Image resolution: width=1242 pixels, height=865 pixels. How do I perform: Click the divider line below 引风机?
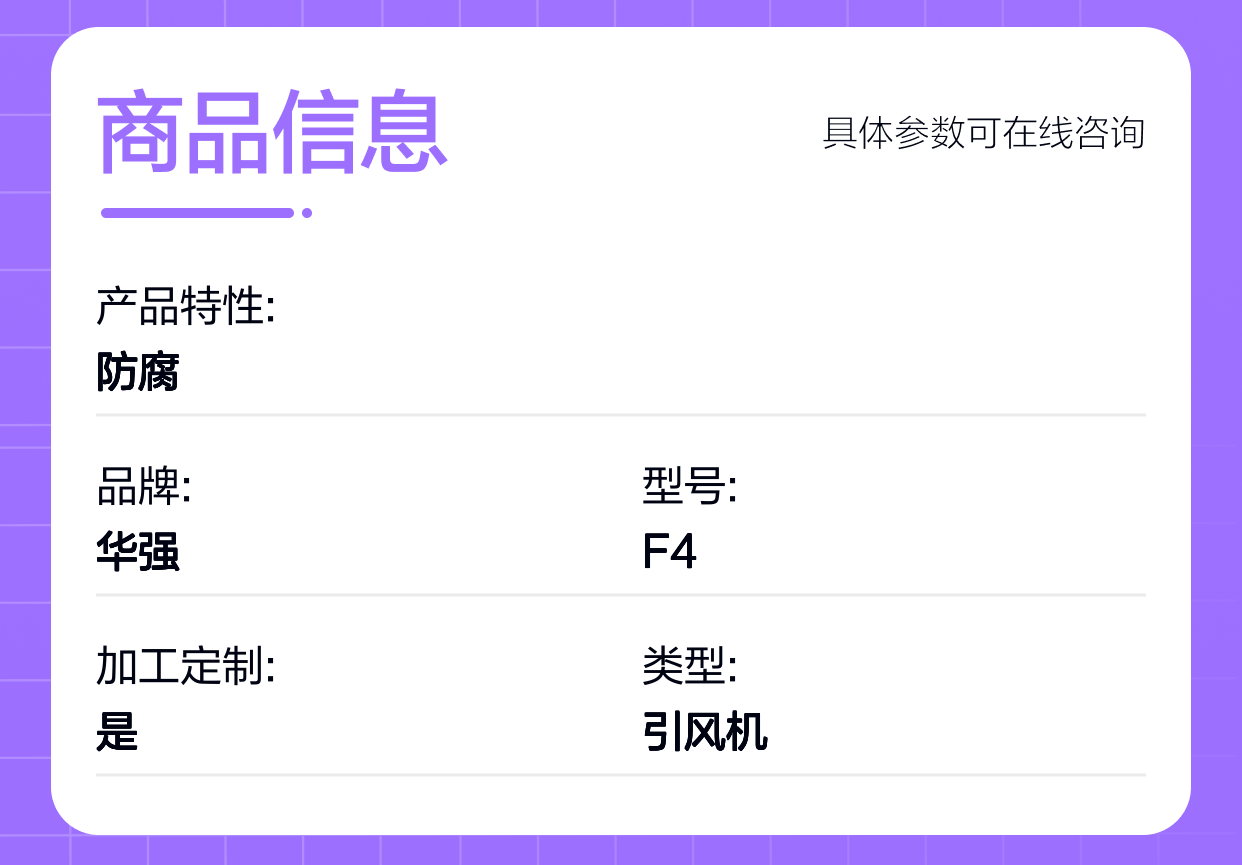click(x=620, y=774)
